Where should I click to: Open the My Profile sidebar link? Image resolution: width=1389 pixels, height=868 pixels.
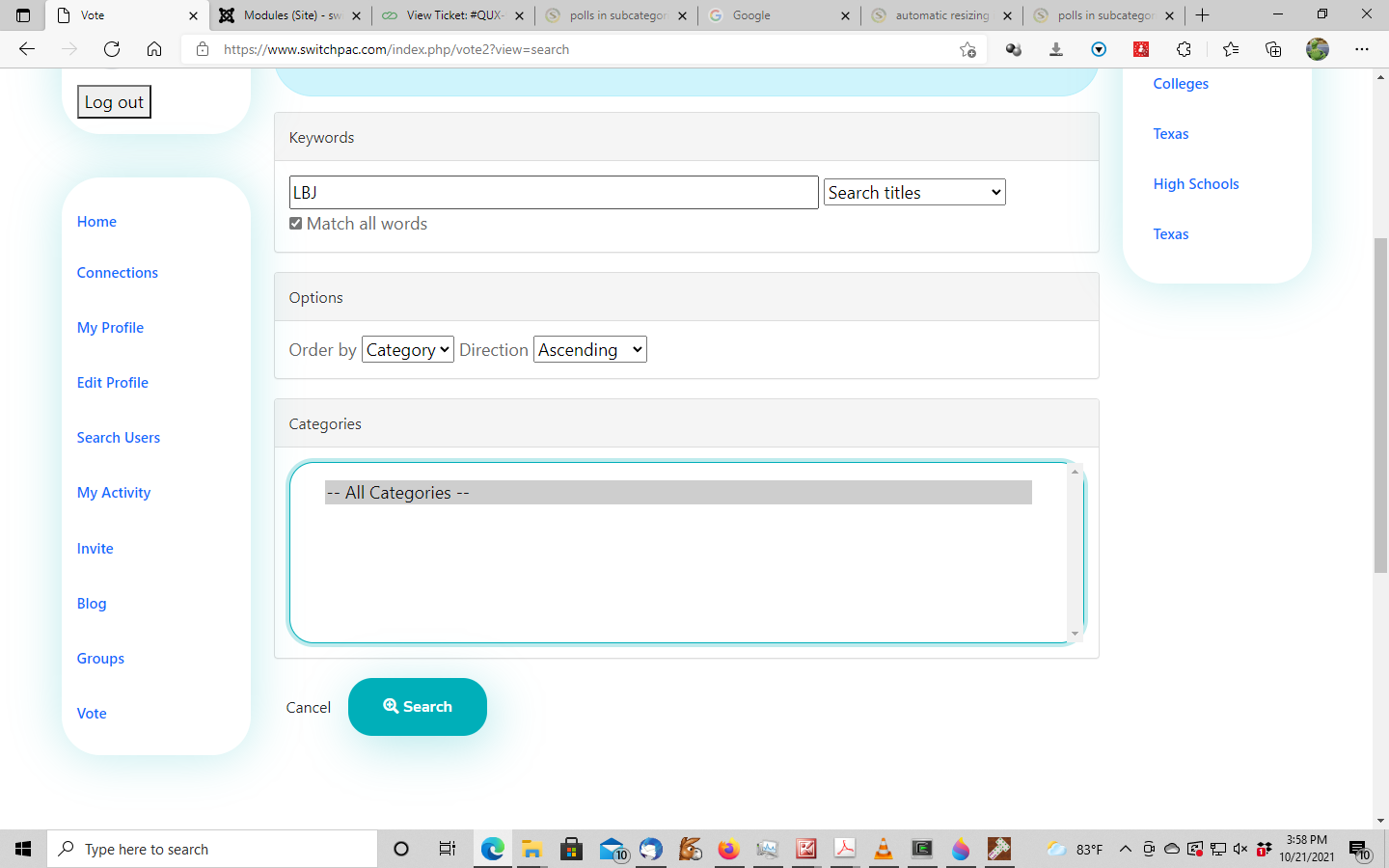pos(110,328)
